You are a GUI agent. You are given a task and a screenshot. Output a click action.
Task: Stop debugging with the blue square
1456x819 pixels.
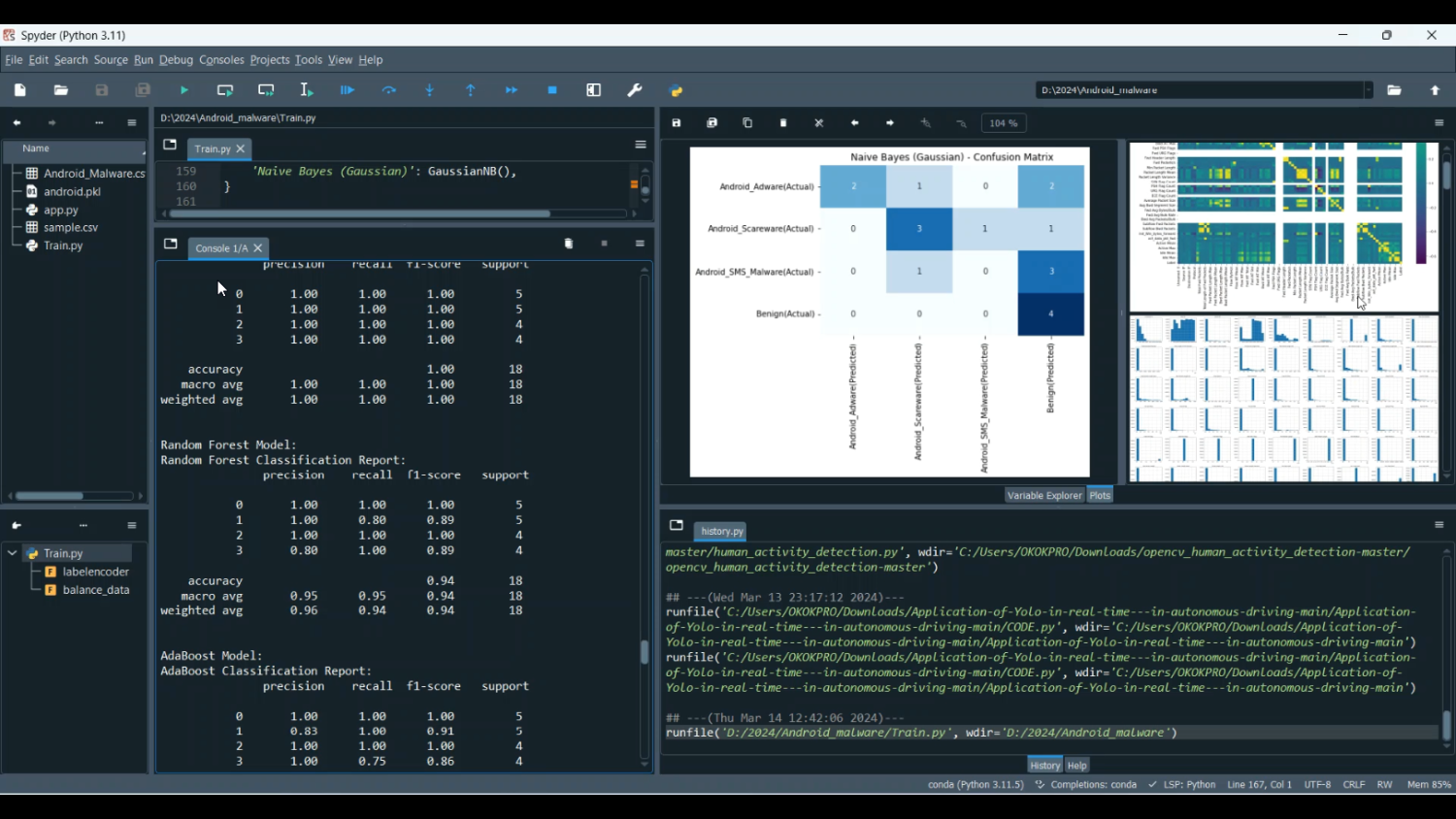[552, 90]
